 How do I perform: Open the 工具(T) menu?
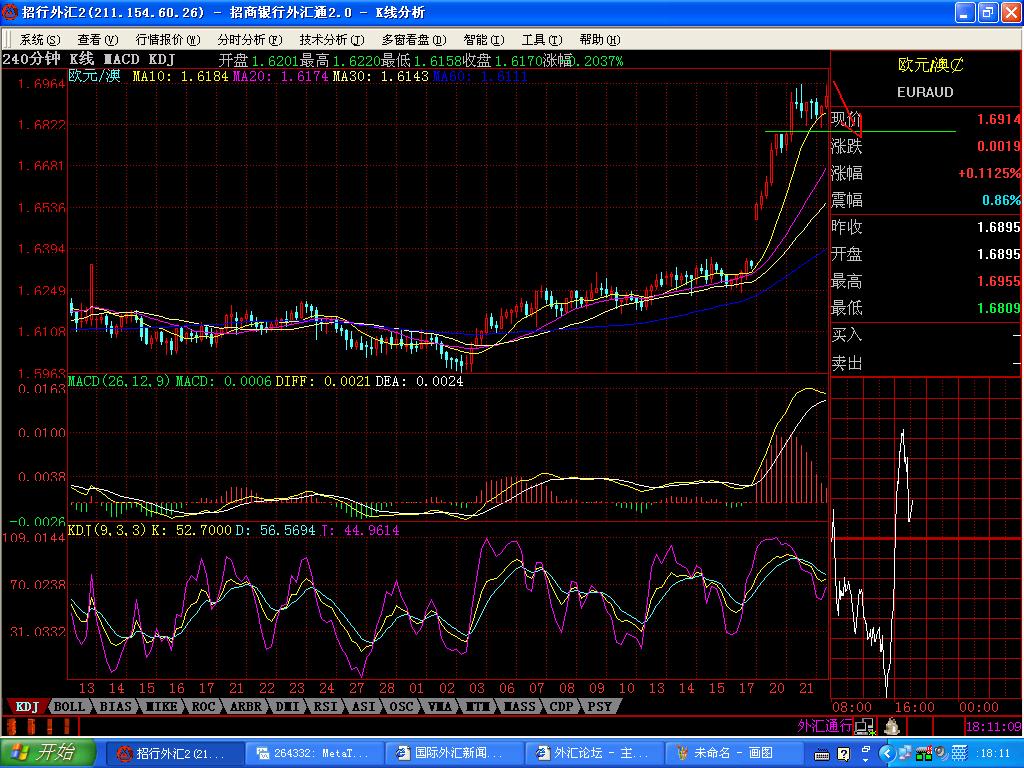tap(541, 40)
